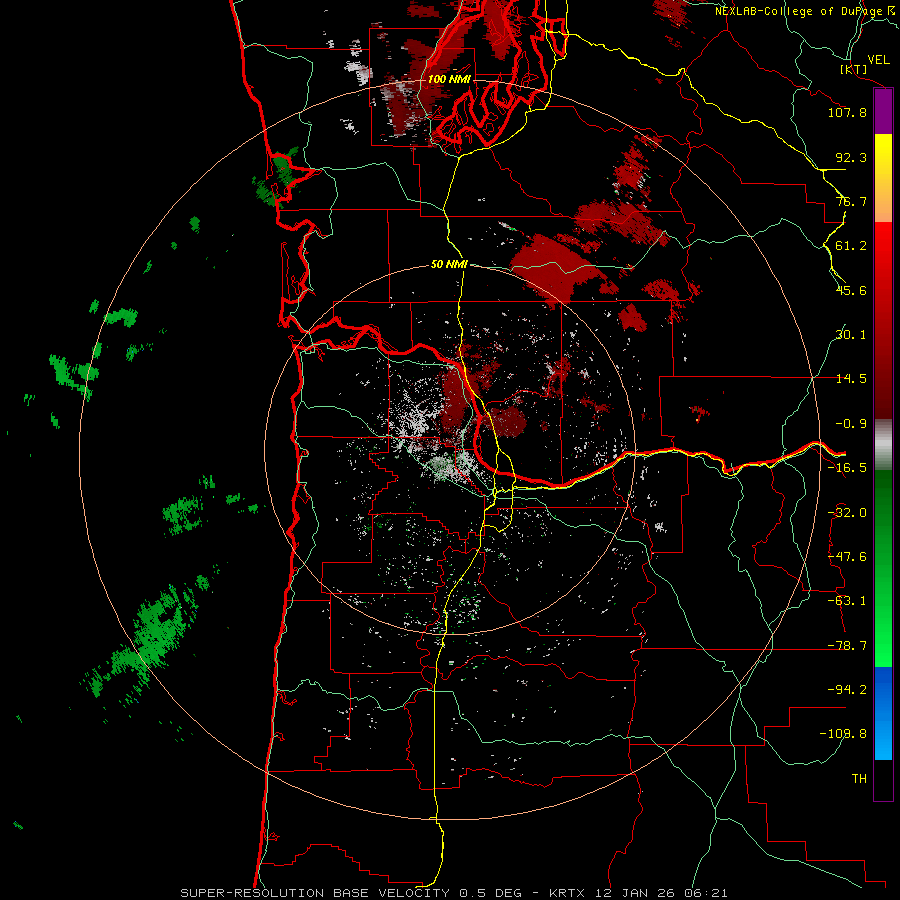Click the -32.0 velocity legend value

[847, 513]
